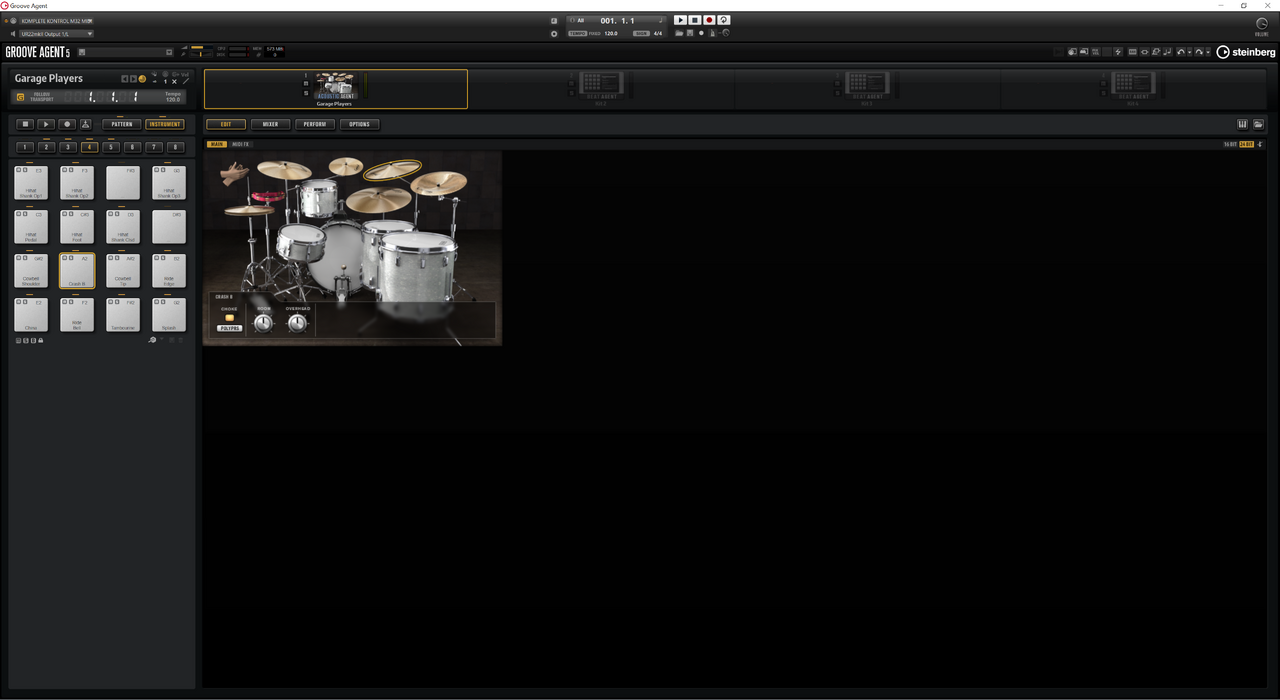Toggle loop mode in the transport
Image resolution: width=1280 pixels, height=700 pixels.
point(724,20)
